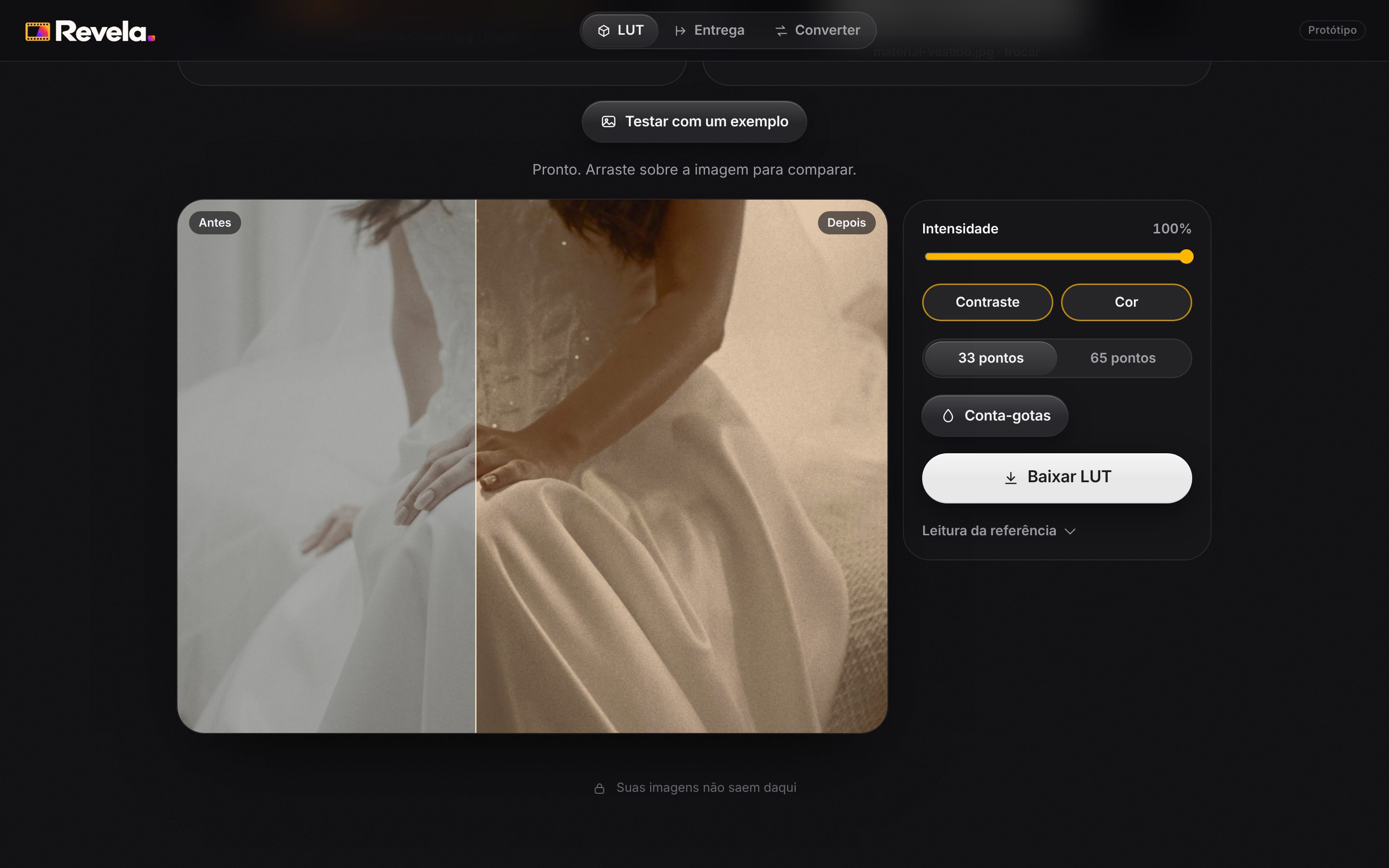Click the after side of the comparison image
This screenshot has width=1389, height=868.
682,466
